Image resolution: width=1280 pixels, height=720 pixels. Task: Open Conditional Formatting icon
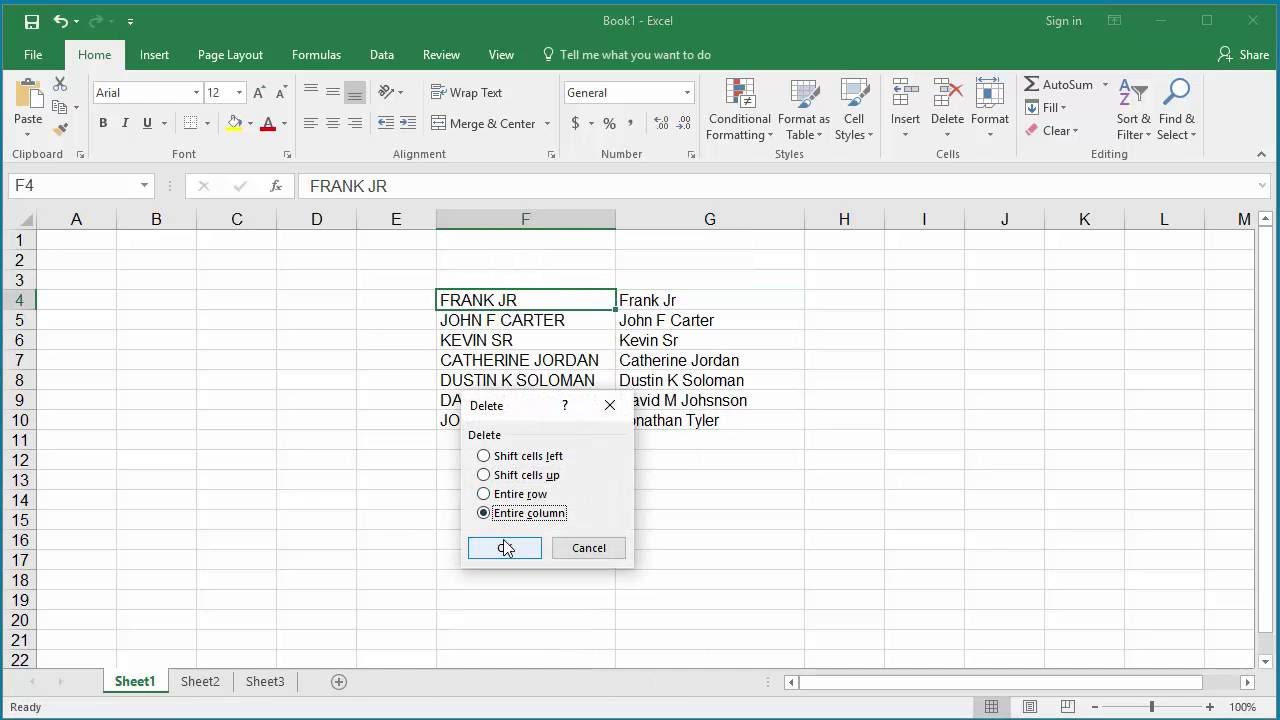tap(740, 110)
